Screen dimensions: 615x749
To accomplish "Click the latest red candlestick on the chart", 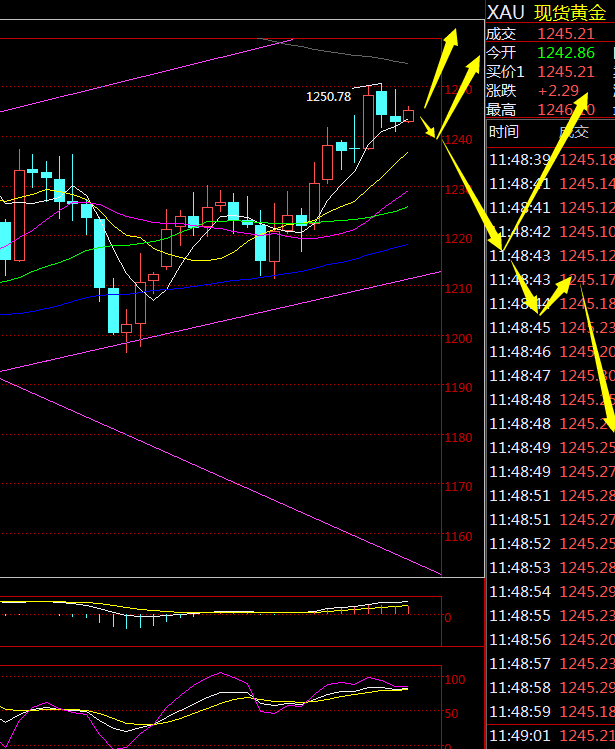I will click(409, 115).
